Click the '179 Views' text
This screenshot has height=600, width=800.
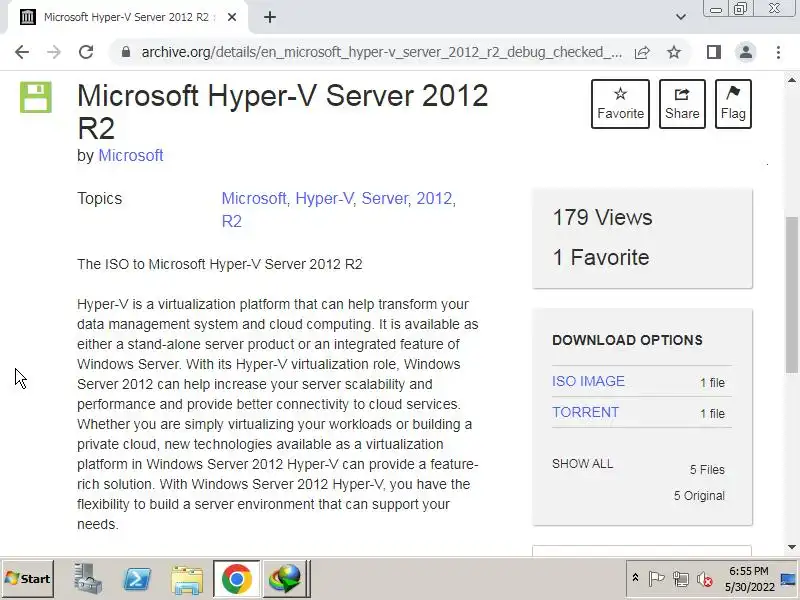(x=603, y=218)
